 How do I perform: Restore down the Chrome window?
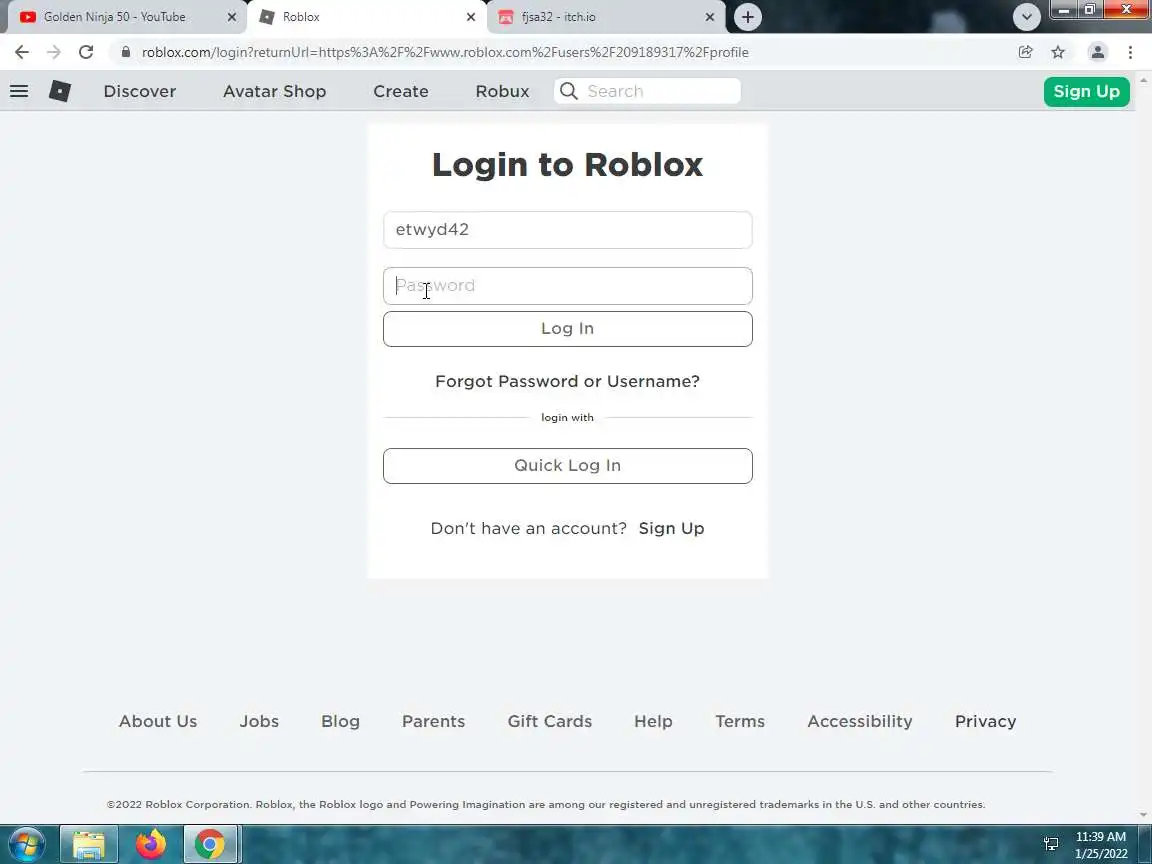coord(1090,10)
